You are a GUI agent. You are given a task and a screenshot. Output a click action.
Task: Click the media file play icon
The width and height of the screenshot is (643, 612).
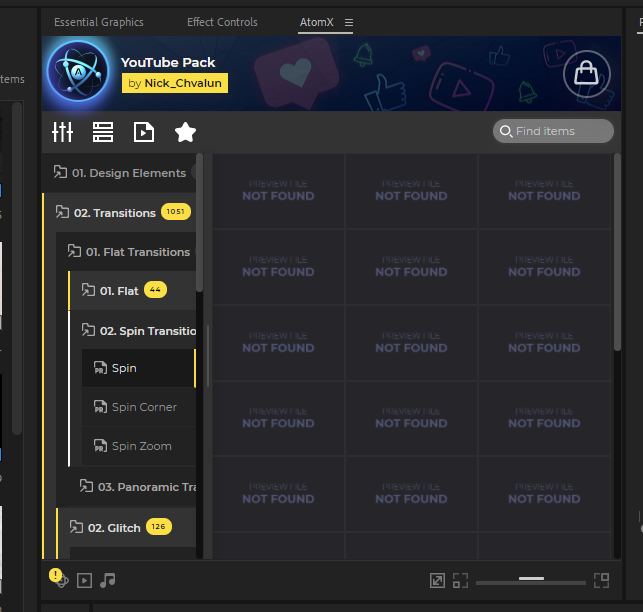[x=144, y=132]
